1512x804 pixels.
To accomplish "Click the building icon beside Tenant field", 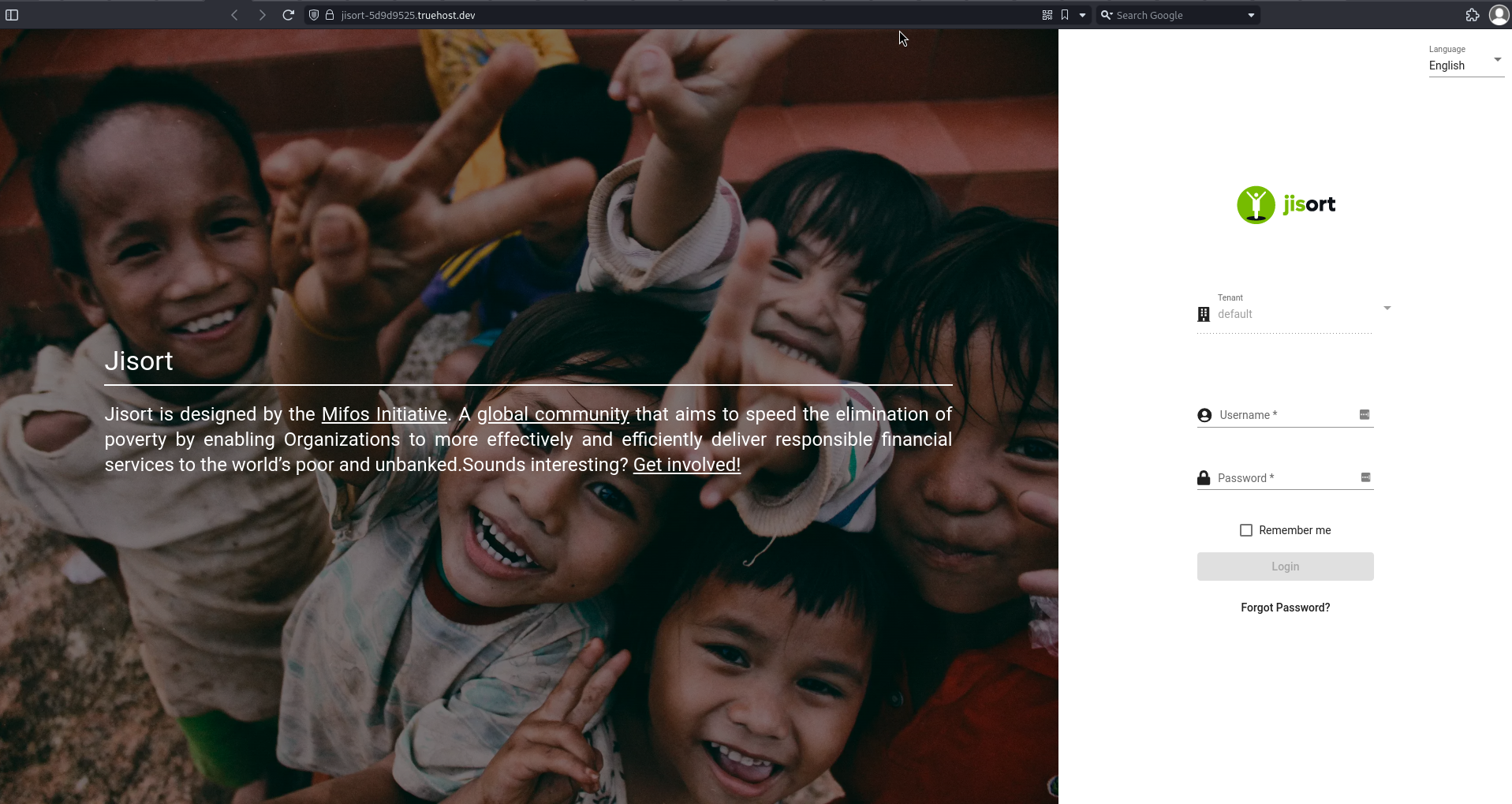I will tap(1203, 314).
